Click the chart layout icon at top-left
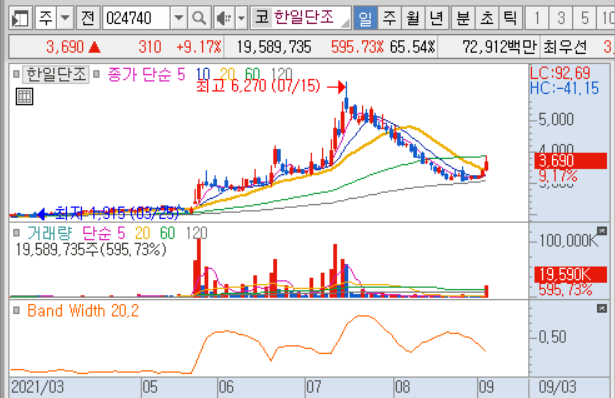 point(20,18)
